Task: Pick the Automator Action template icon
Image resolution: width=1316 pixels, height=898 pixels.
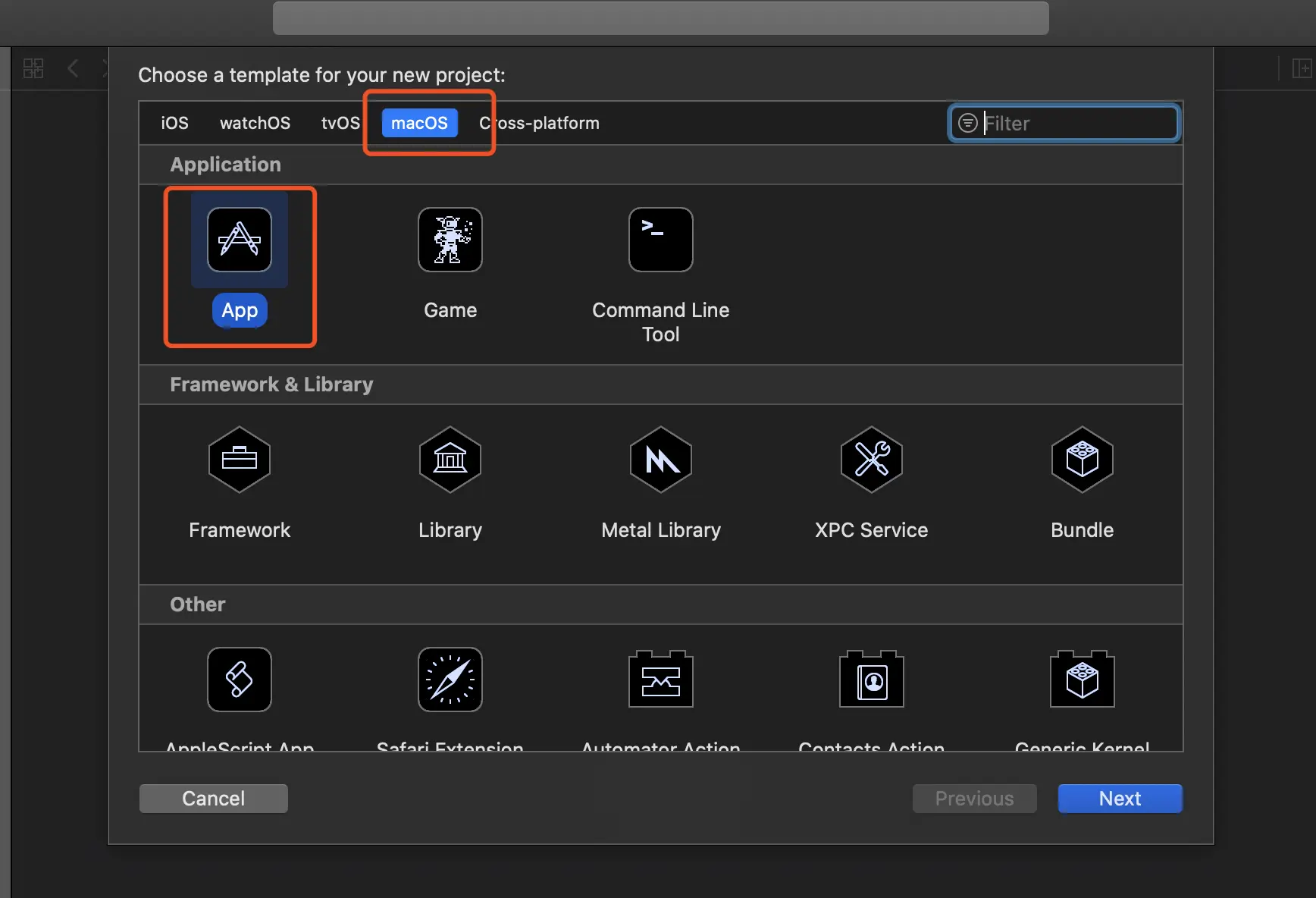Action: [661, 679]
